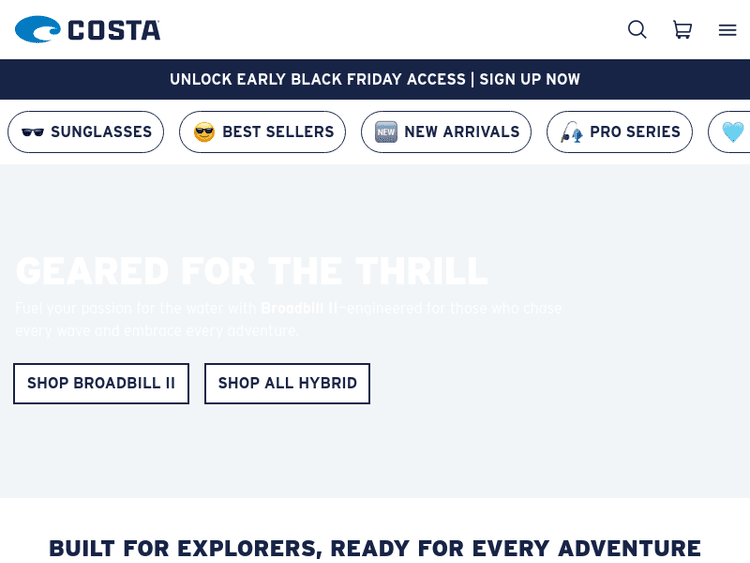Click the sunglasses emoji icon
750x563 pixels.
pos(33,132)
